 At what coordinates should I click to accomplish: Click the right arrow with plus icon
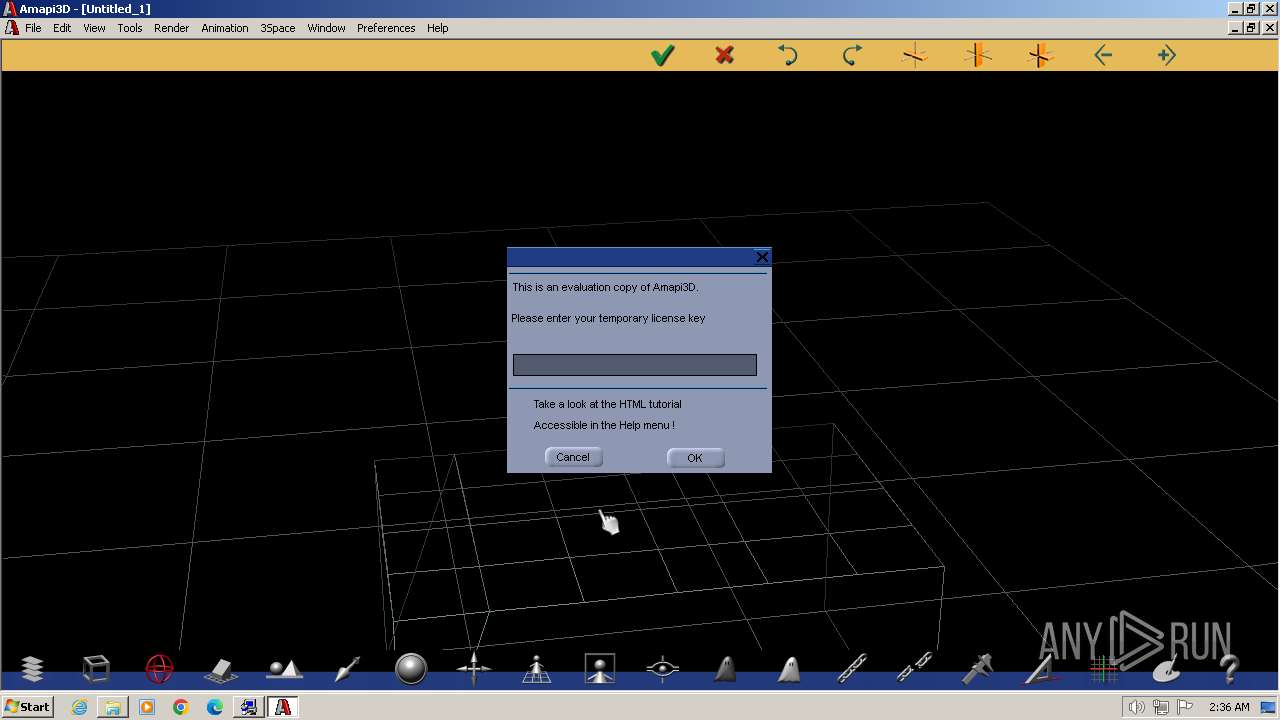[x=1166, y=55]
